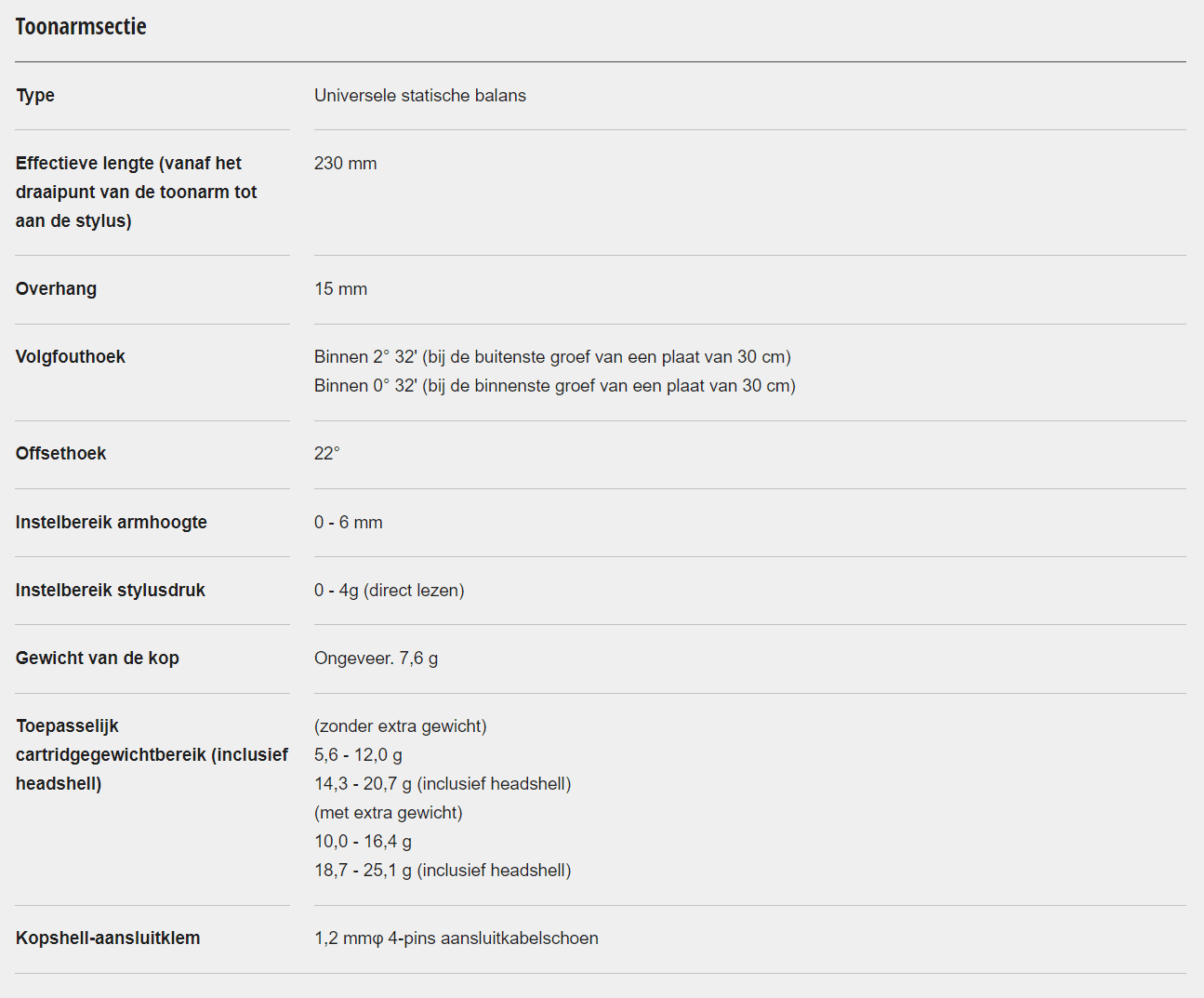
Task: Click the 'Ongeveer. 7,6 g' value
Action: [377, 658]
